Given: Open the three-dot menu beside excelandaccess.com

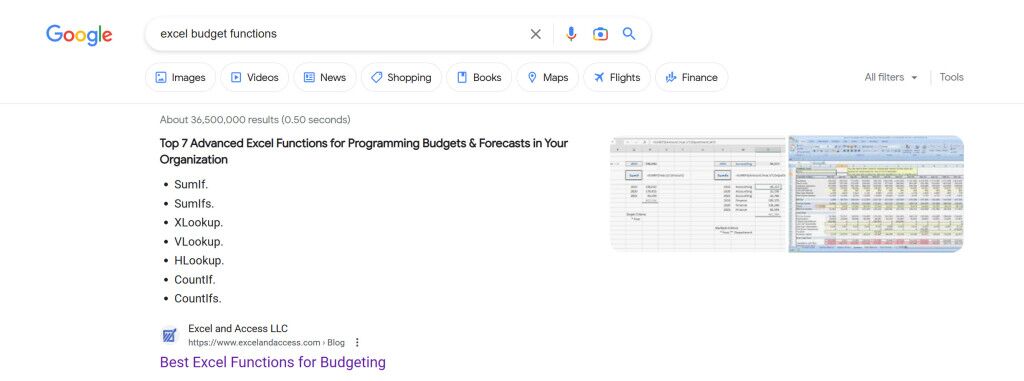Looking at the screenshot, I should [x=357, y=342].
